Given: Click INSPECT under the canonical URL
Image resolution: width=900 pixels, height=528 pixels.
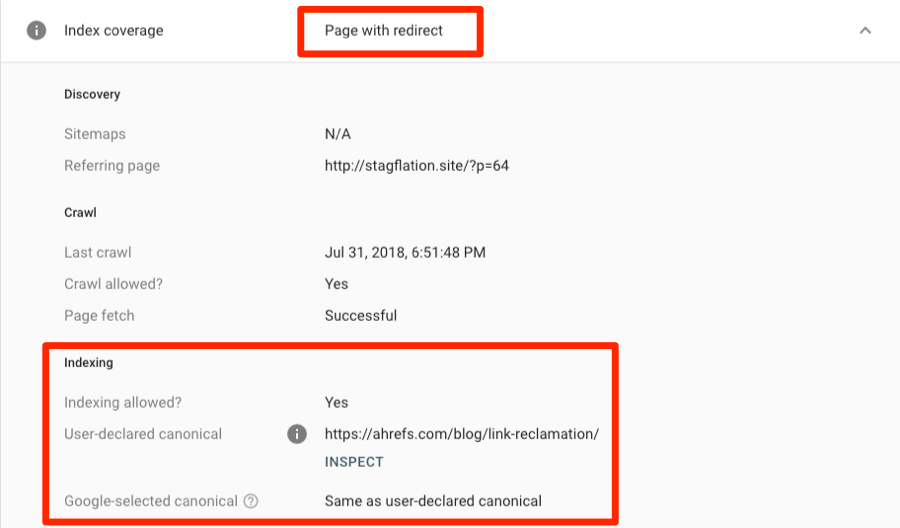Looking at the screenshot, I should [x=354, y=462].
